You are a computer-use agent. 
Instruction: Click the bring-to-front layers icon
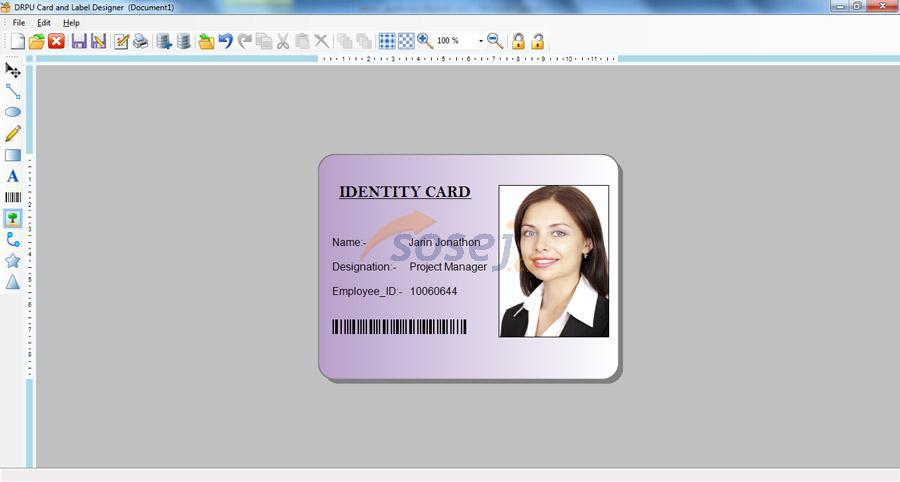345,41
